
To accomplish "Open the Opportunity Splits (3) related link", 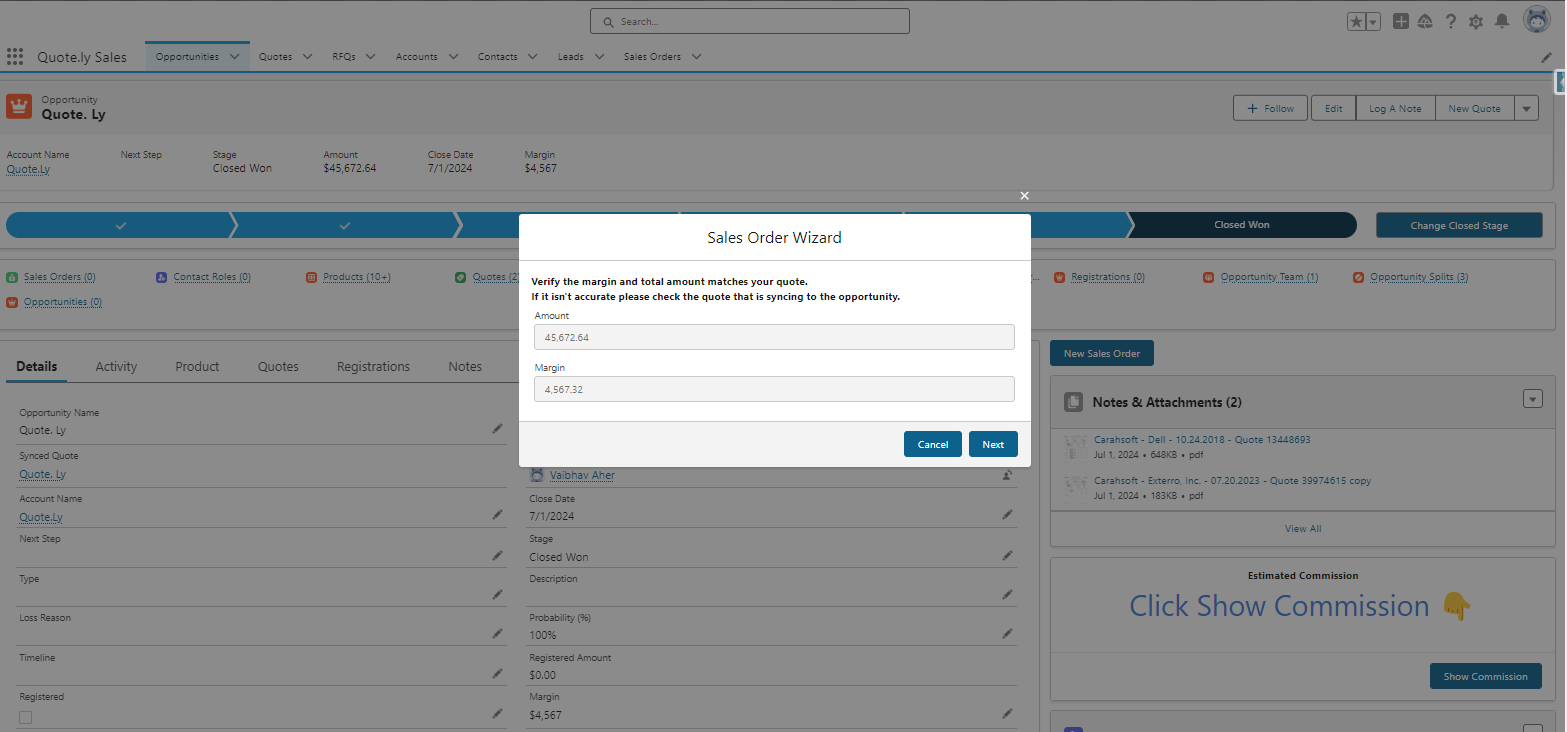I will [x=1419, y=277].
